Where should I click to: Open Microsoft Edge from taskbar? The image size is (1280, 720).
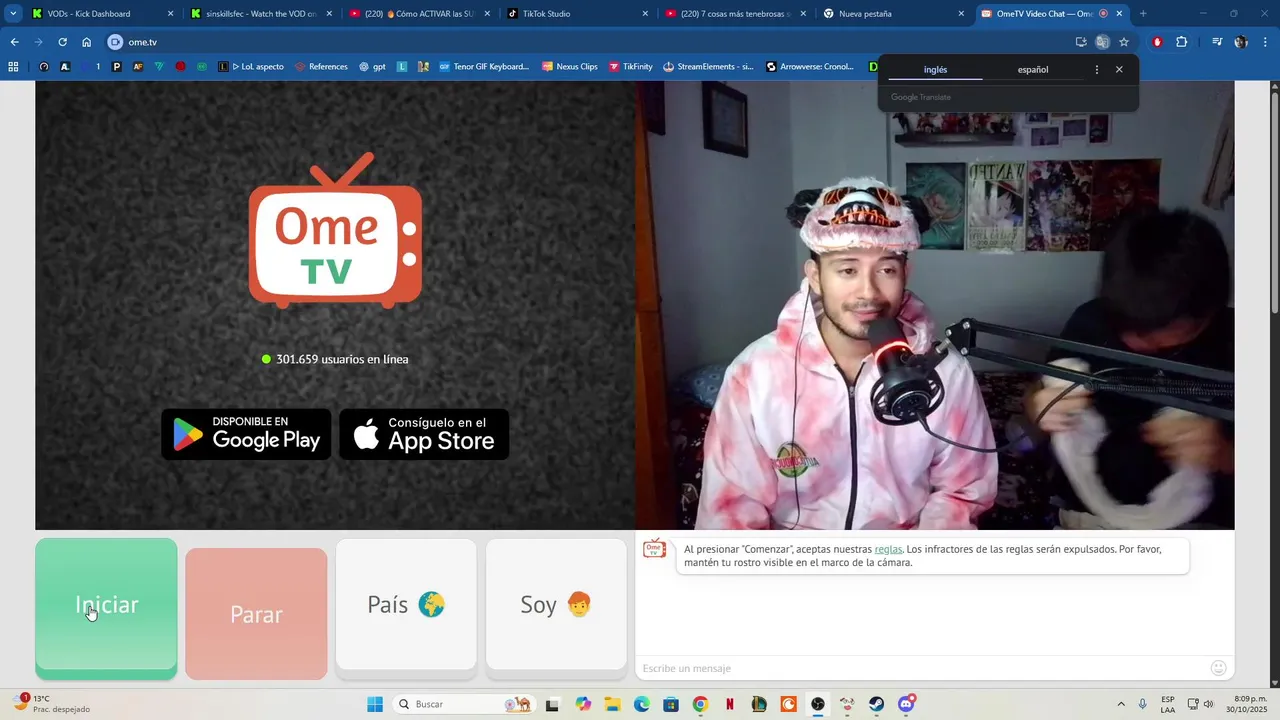pos(641,704)
